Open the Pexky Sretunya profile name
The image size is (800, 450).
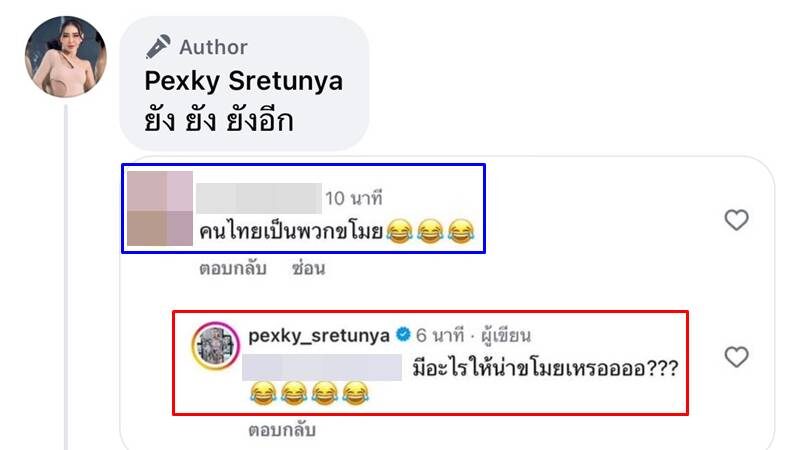(244, 81)
